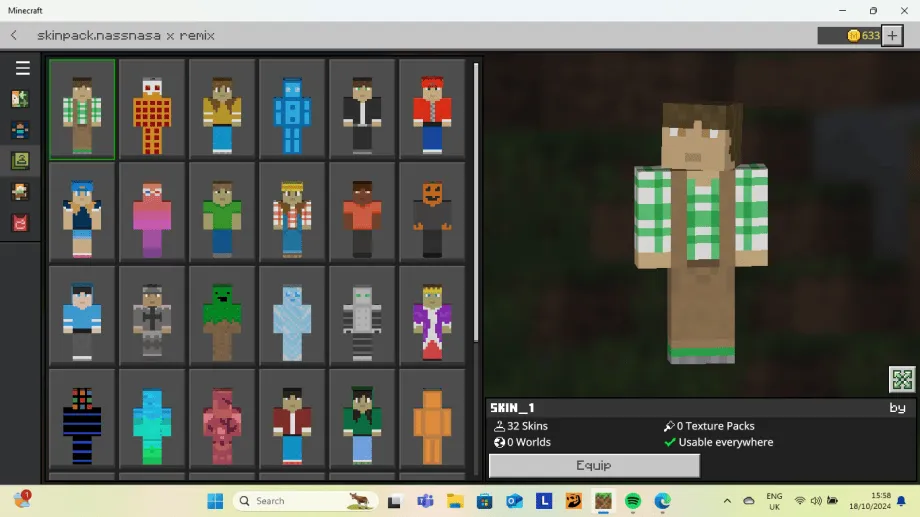Select the red and yellow checkered skin
Viewport: 920px width, 517px height.
click(x=152, y=109)
